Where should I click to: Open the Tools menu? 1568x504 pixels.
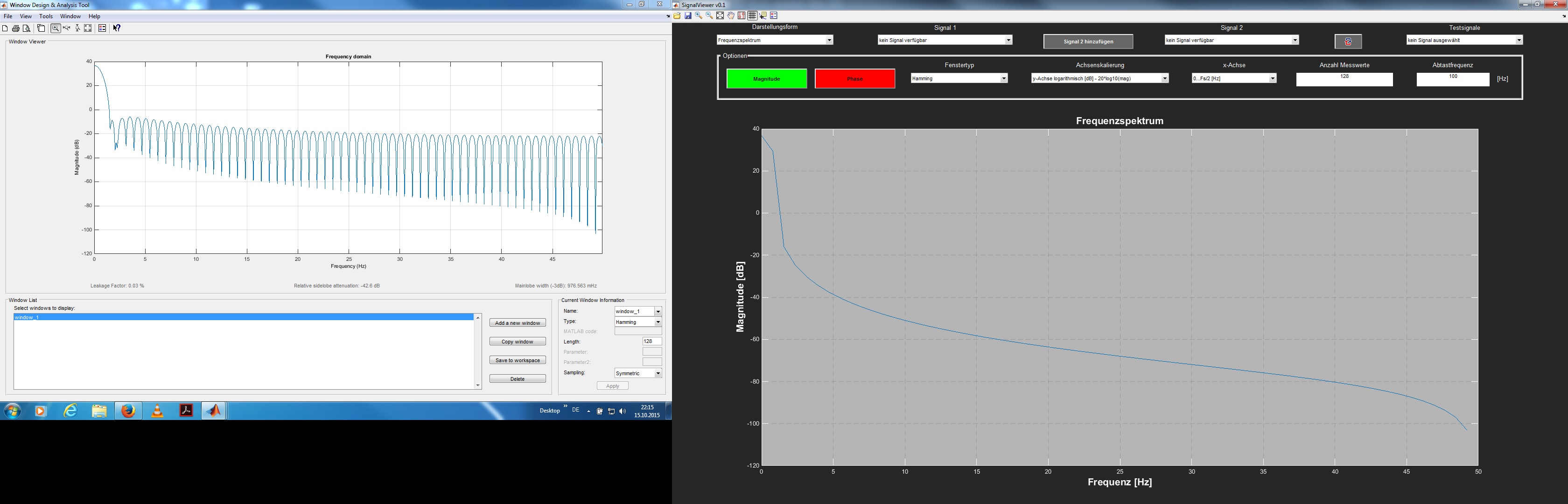(46, 16)
